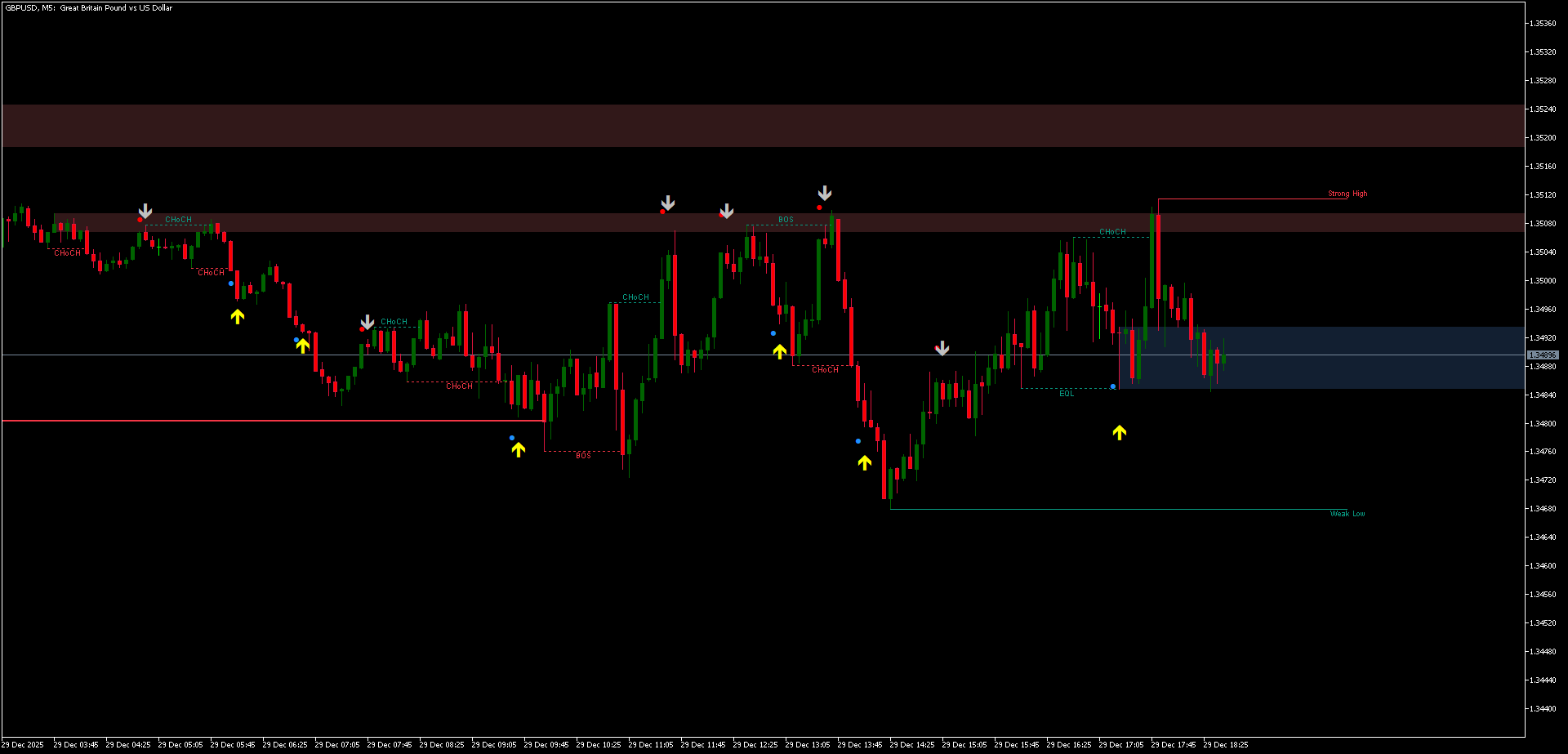Click the teal EQL label
This screenshot has width=1568, height=754.
tap(1067, 394)
